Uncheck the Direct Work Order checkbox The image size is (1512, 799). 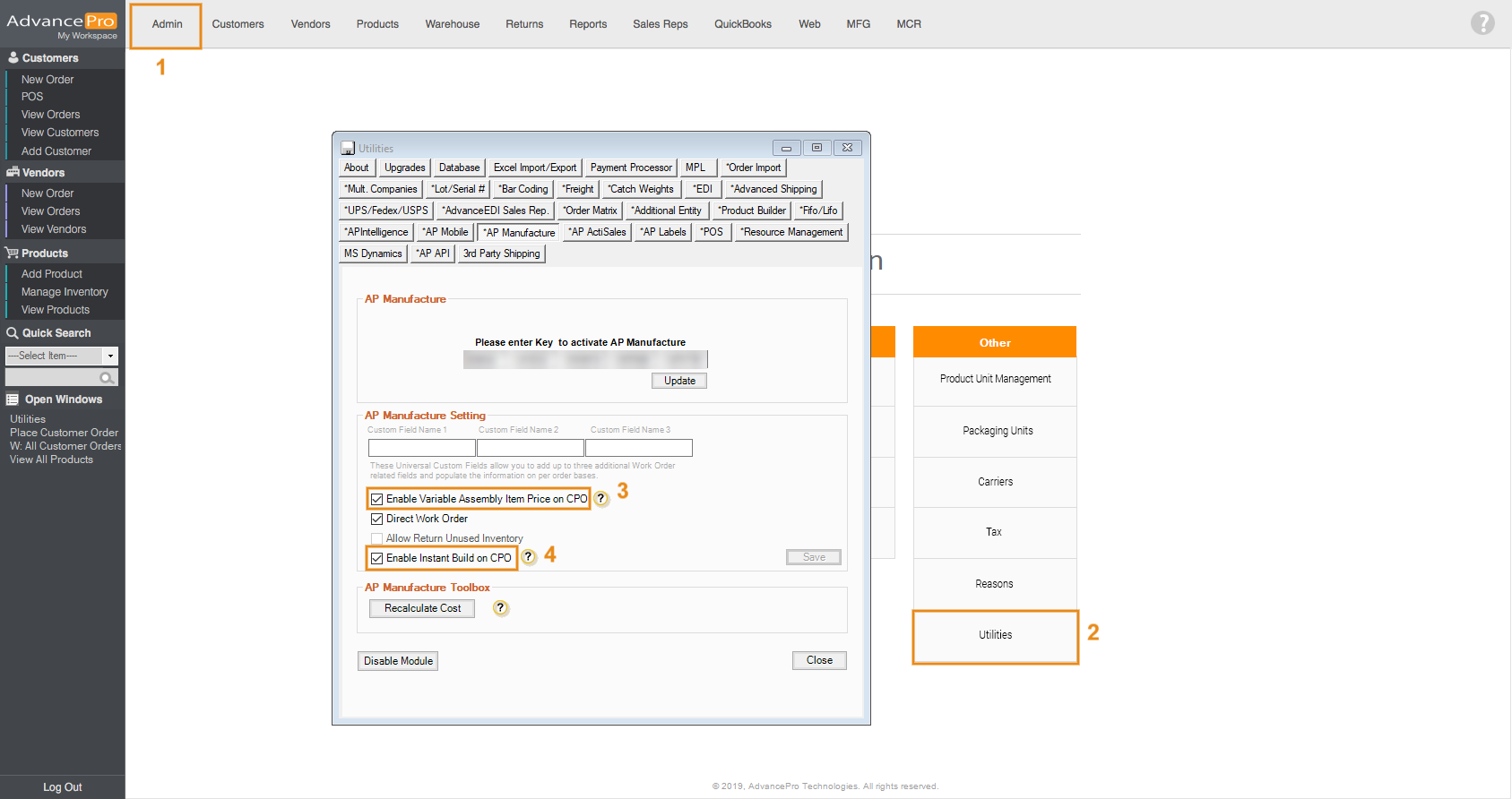pos(377,519)
